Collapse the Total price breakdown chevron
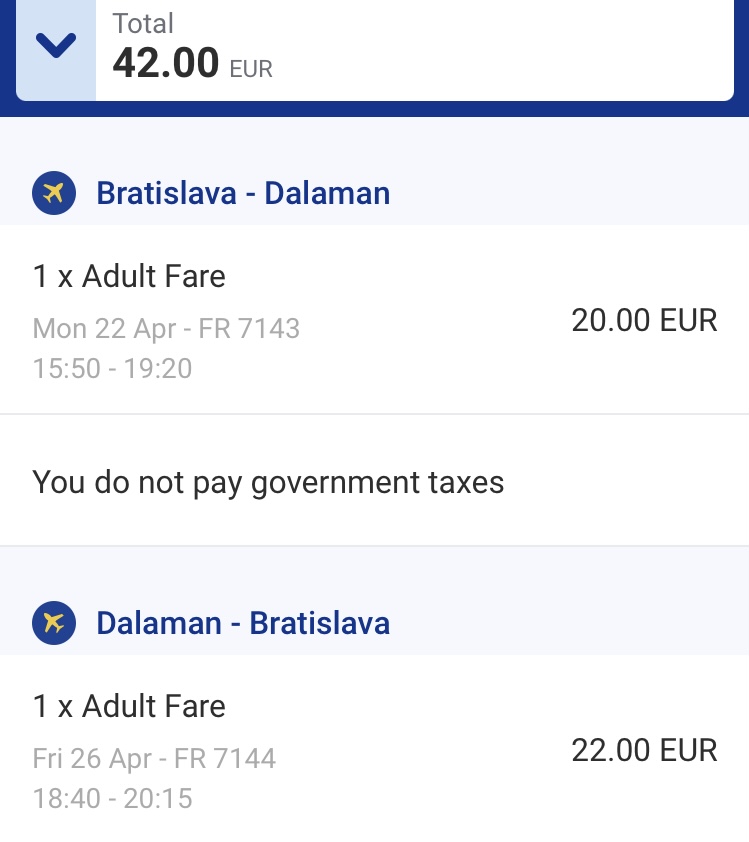This screenshot has height=842, width=749. 56,46
